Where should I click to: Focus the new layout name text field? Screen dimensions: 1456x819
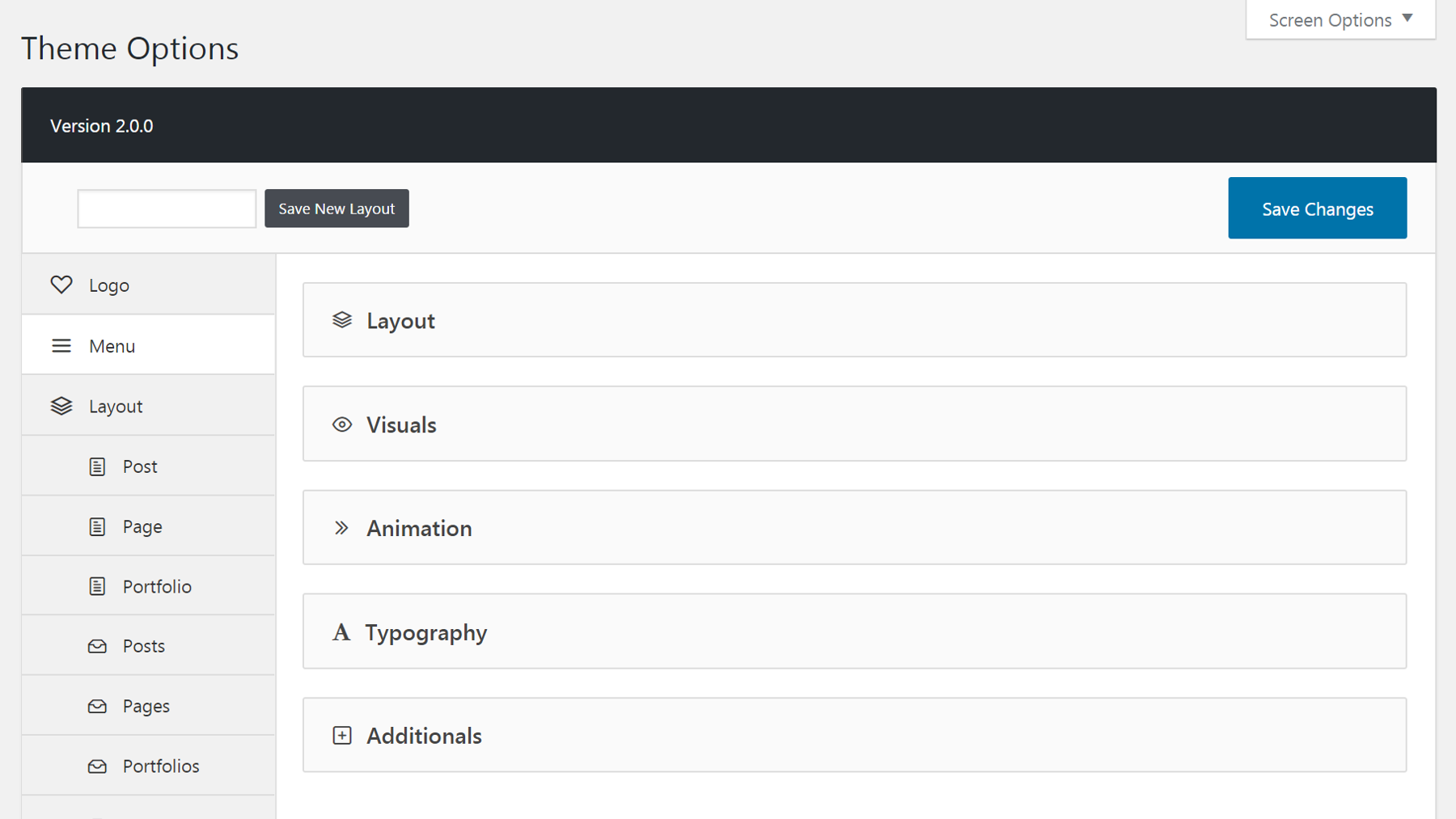[167, 209]
